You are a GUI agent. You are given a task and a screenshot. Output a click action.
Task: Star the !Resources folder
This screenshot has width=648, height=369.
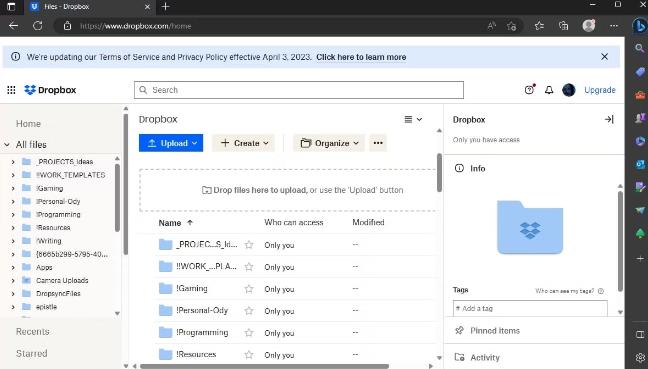tap(249, 355)
